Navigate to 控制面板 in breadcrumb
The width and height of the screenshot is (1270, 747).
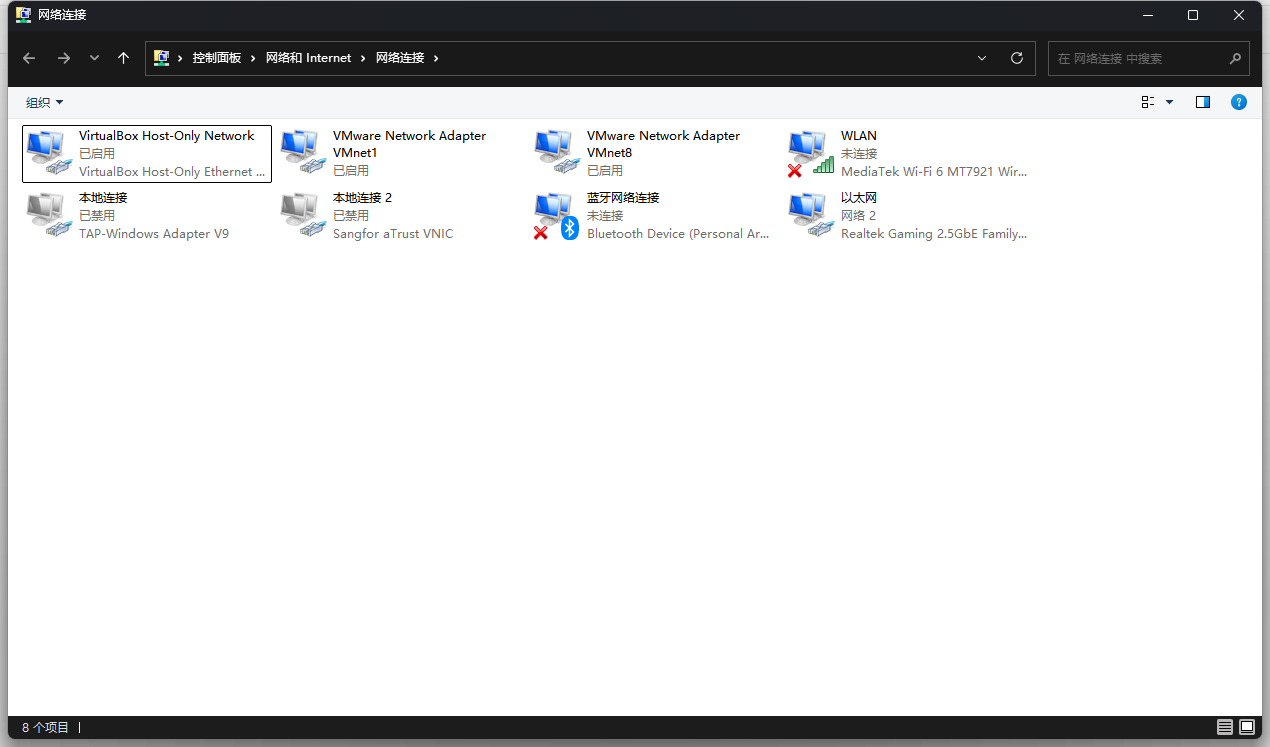pos(217,58)
